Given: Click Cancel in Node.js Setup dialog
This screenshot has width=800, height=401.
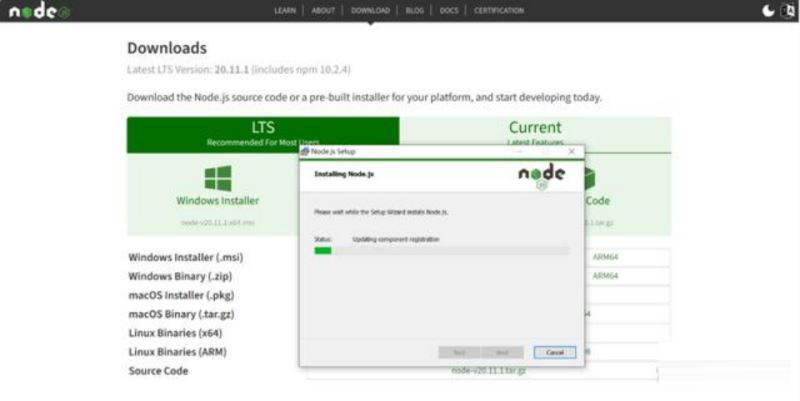Looking at the screenshot, I should 555,353.
